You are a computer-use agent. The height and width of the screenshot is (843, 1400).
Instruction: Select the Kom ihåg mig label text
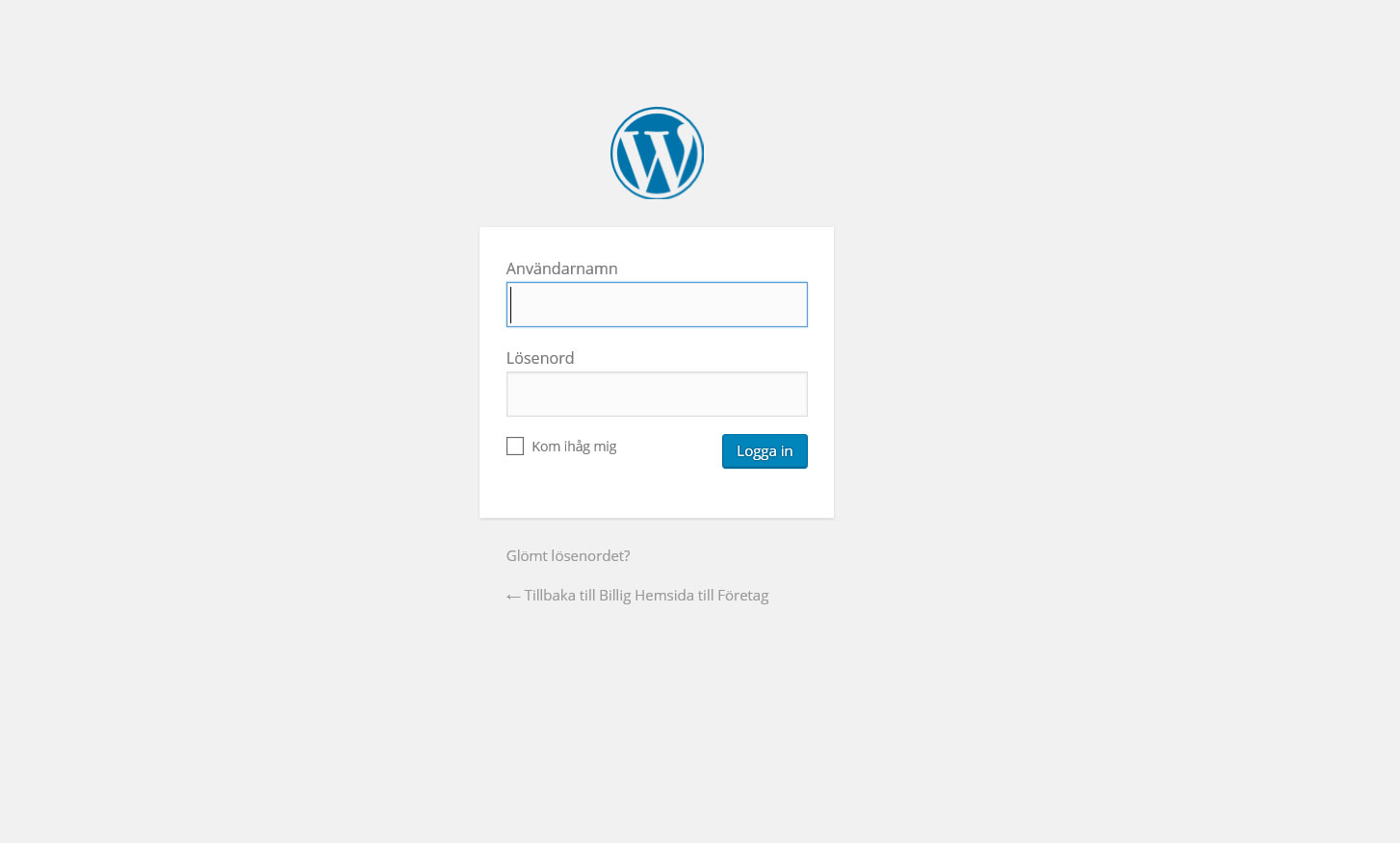pos(574,447)
